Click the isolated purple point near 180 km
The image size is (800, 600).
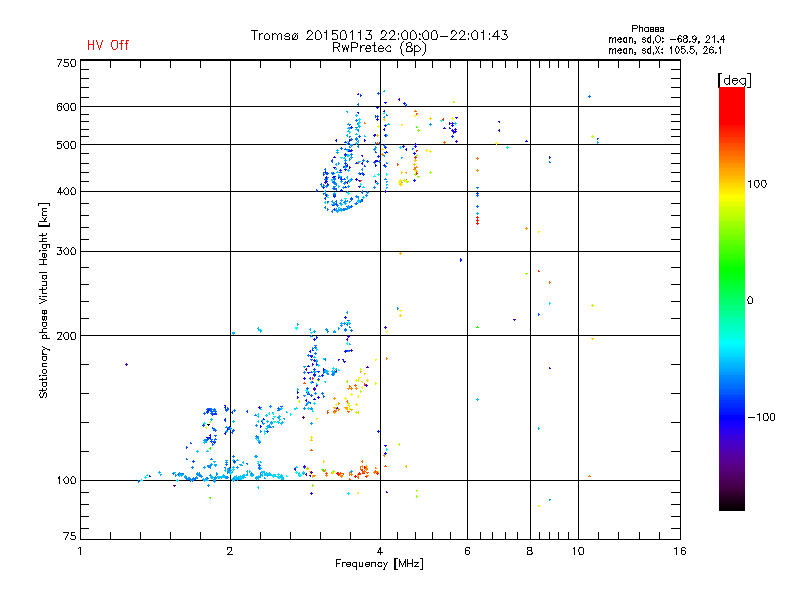[x=127, y=364]
